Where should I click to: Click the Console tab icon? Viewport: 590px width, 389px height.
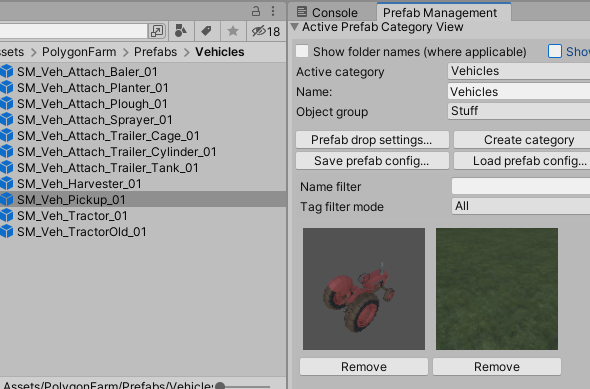point(301,12)
